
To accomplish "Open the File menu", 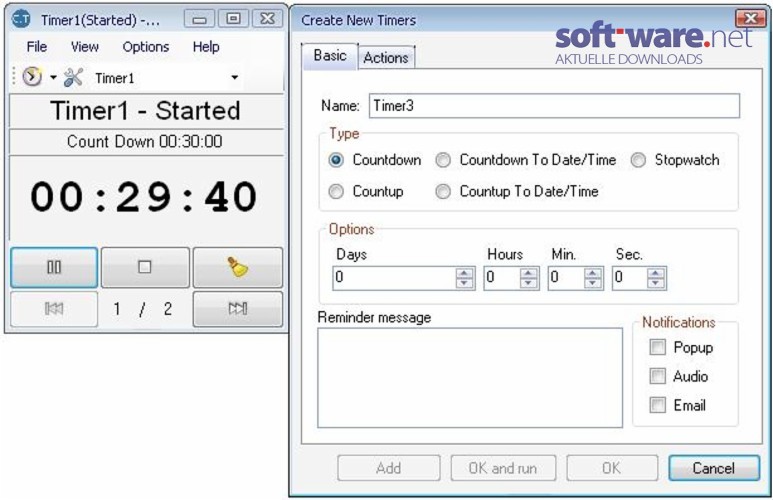I will click(36, 47).
